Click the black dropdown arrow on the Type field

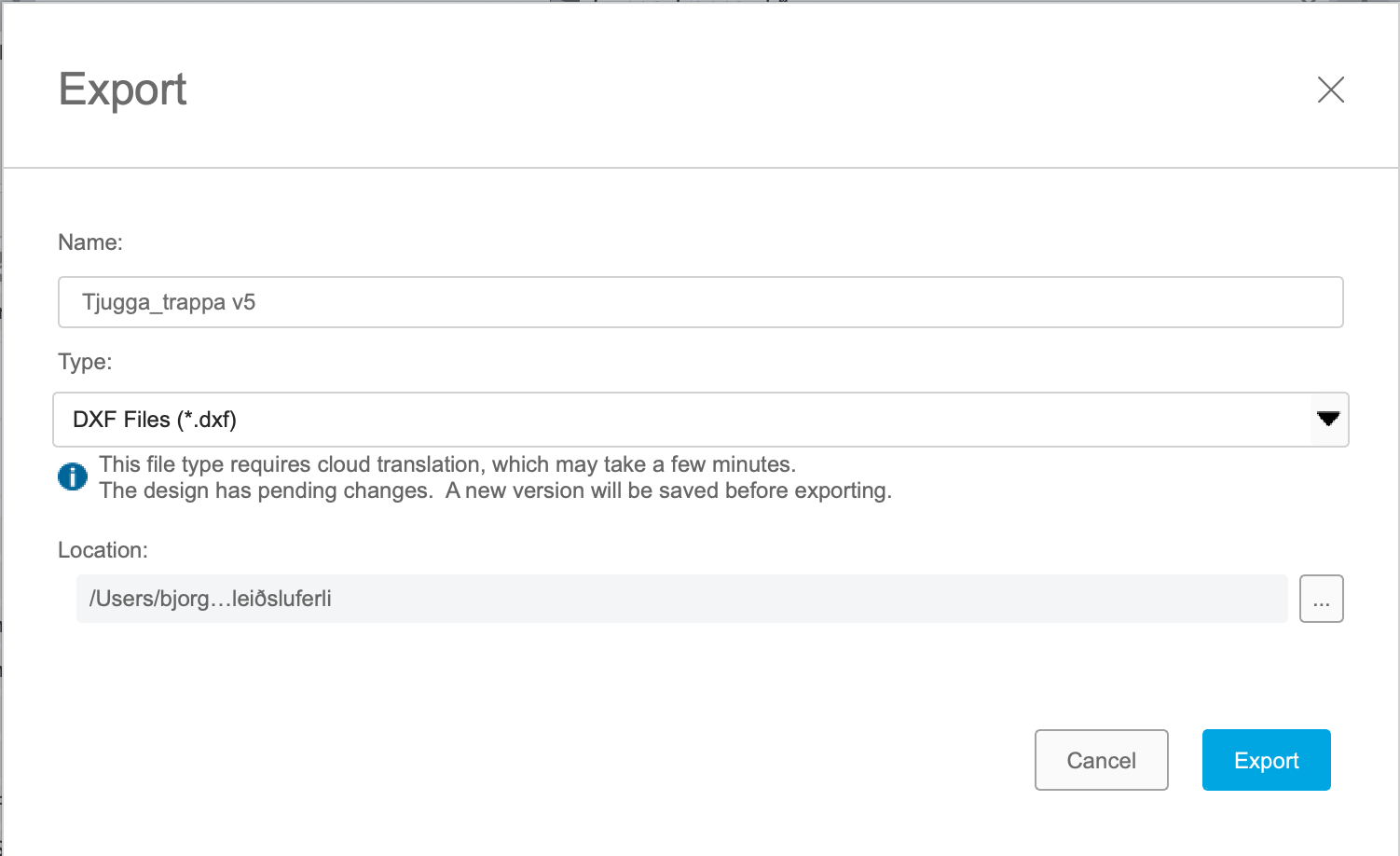(1327, 420)
